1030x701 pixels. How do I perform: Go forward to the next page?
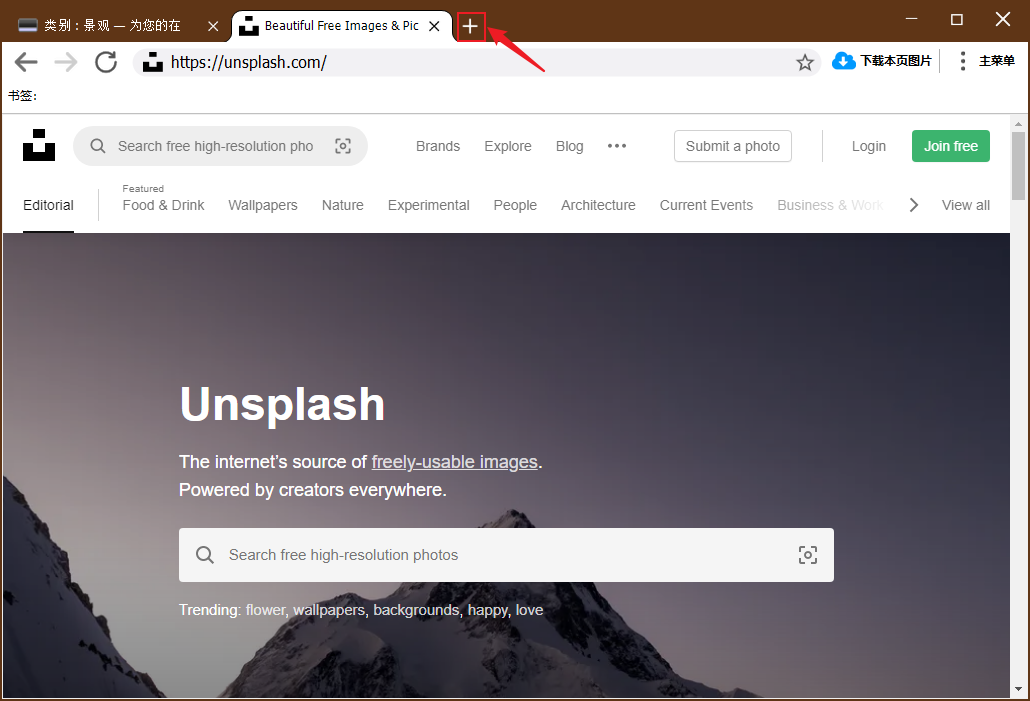(66, 62)
